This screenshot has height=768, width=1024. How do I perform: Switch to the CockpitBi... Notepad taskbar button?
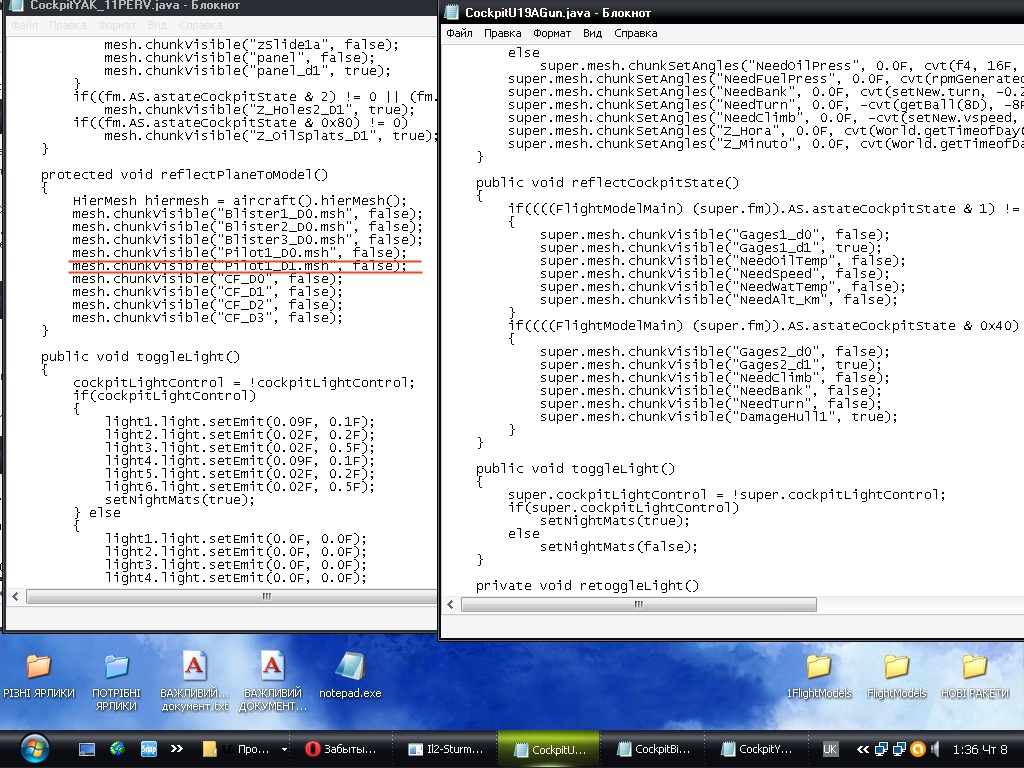pyautogui.click(x=653, y=749)
